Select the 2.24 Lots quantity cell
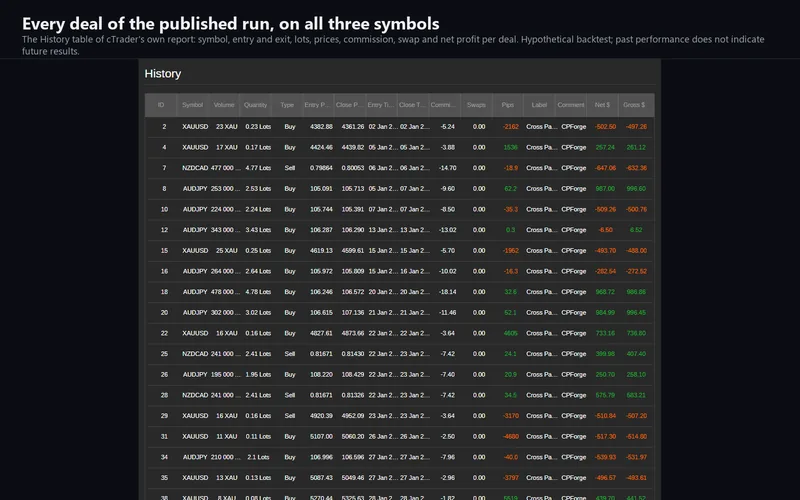Image resolution: width=800 pixels, height=500 pixels. [258, 209]
